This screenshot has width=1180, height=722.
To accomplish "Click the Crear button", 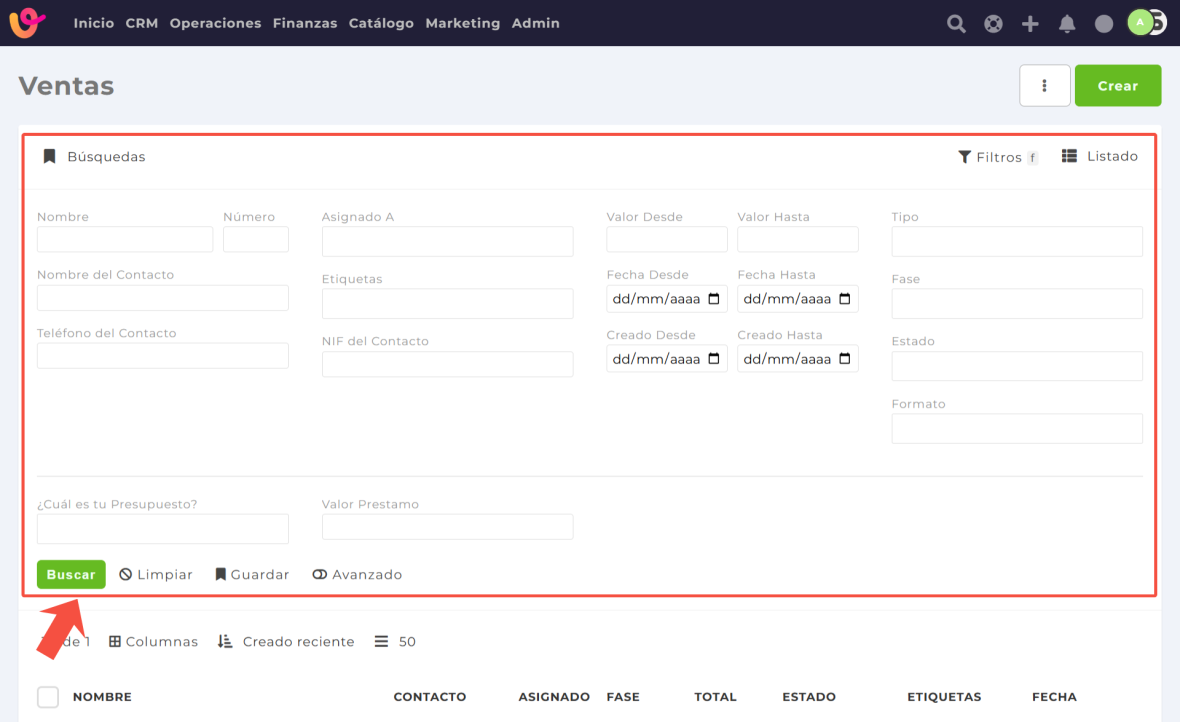I will click(x=1117, y=86).
